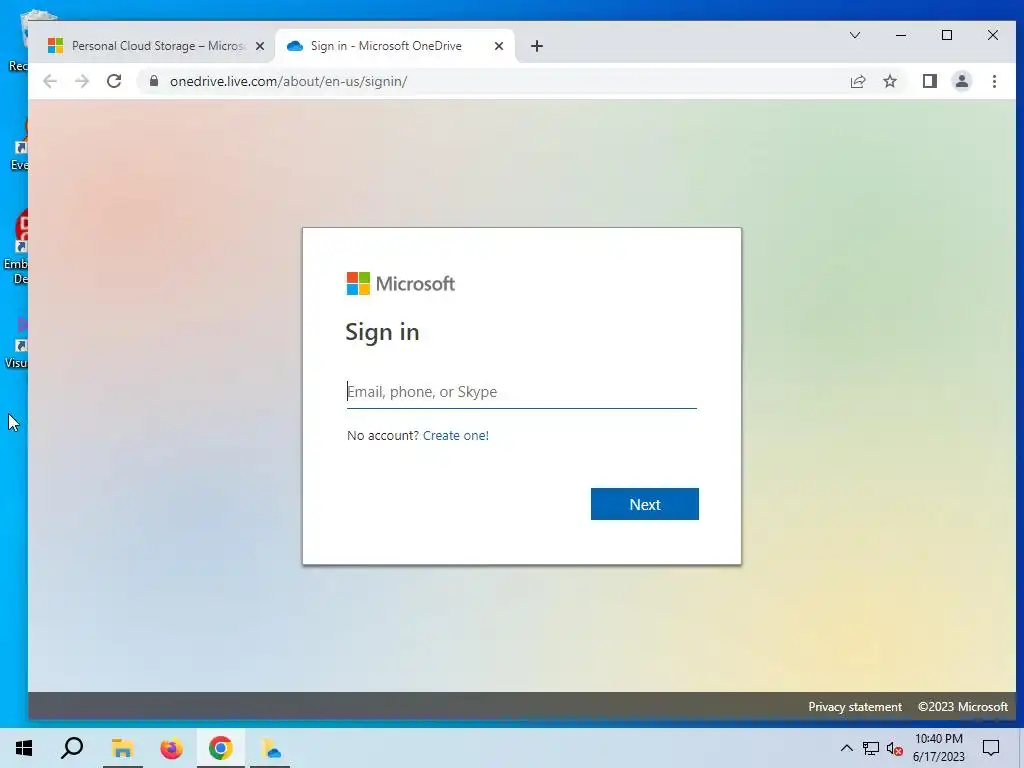Viewport: 1024px width, 768px height.
Task: Click the ©2023 Microsoft footer text
Action: click(963, 707)
